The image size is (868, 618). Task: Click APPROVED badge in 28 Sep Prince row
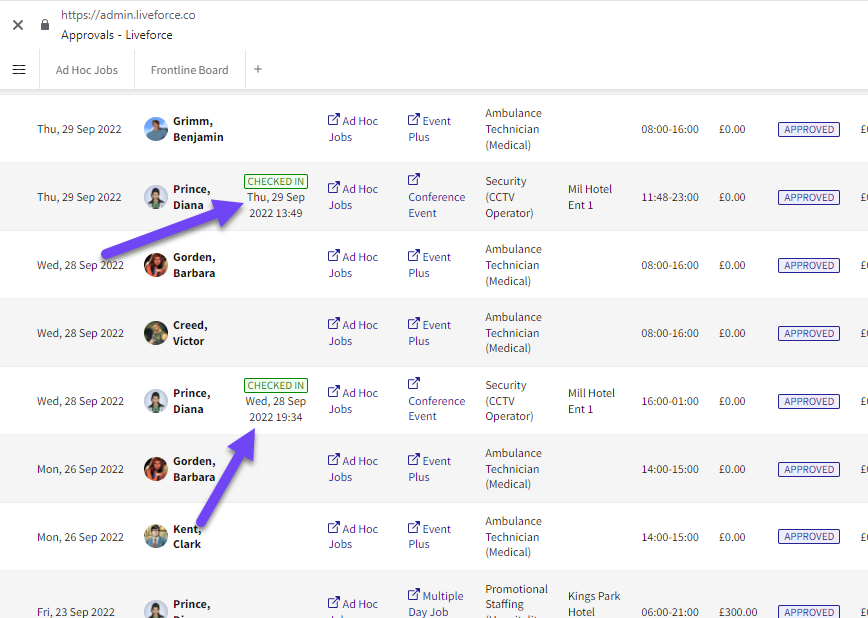(809, 401)
